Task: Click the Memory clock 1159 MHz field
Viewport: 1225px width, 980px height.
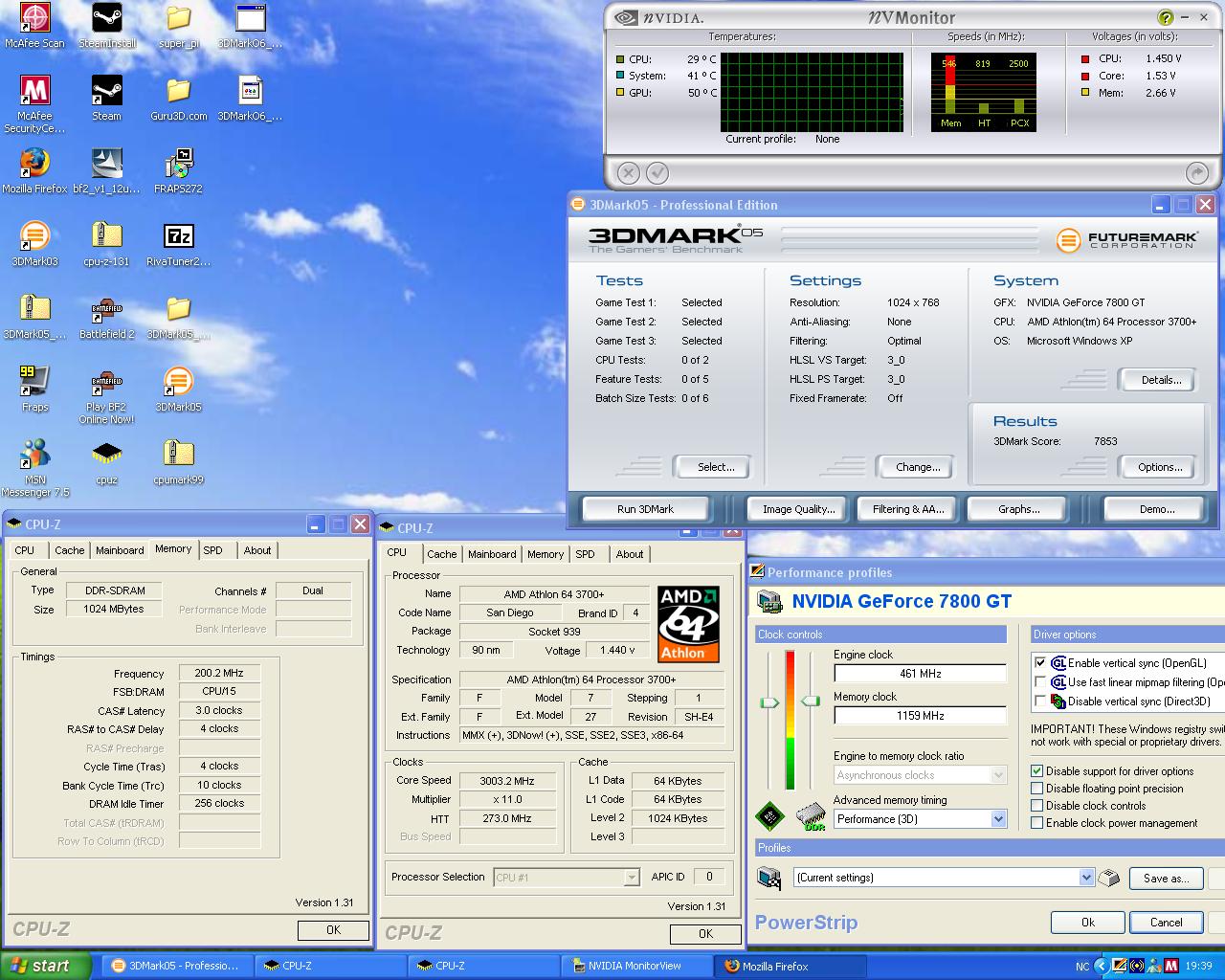Action: [920, 716]
